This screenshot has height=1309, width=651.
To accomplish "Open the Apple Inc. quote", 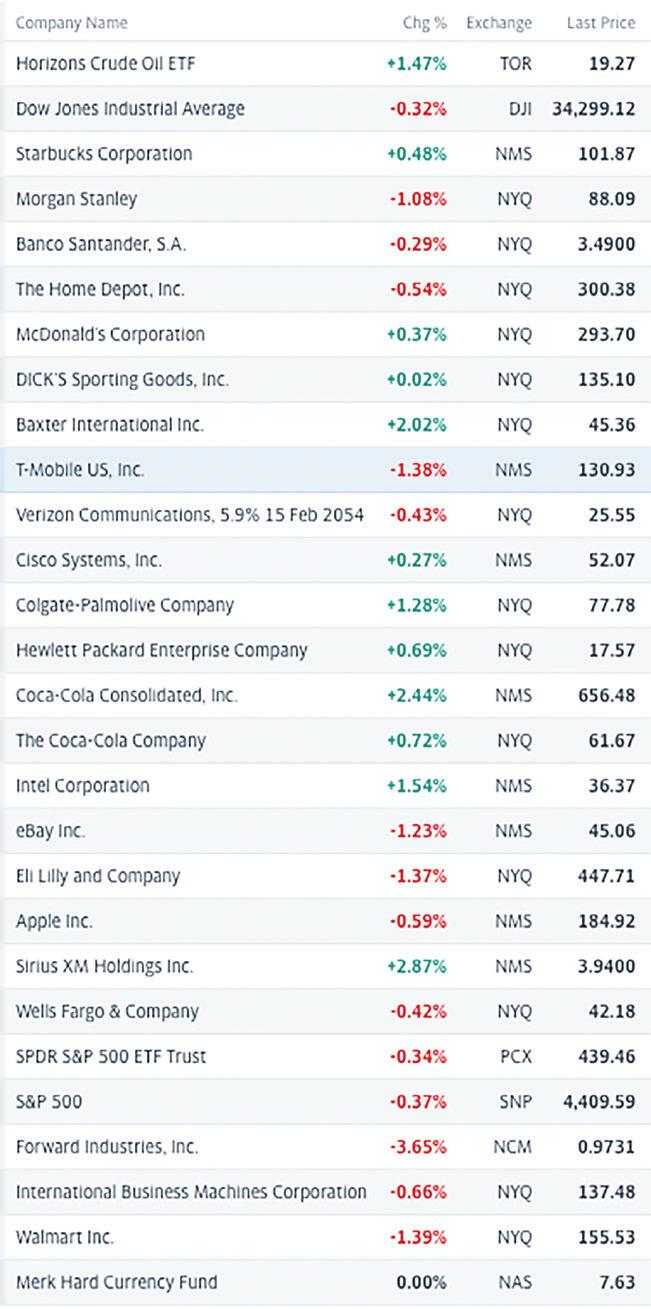I will click(x=54, y=921).
